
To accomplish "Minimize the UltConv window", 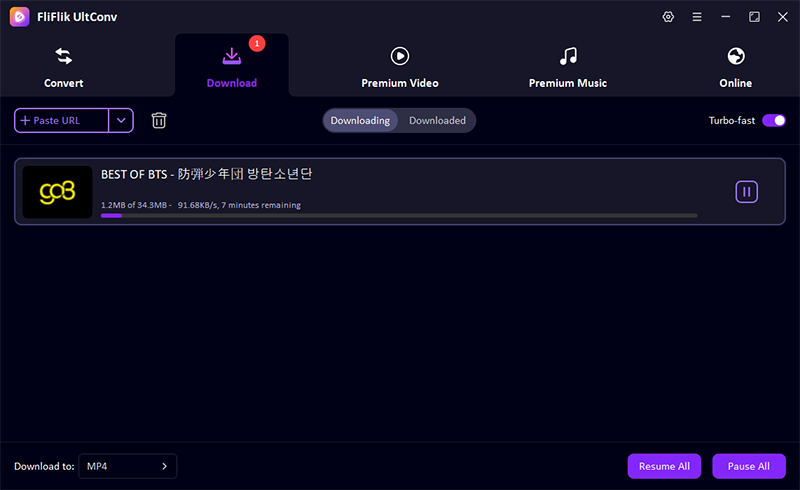I will pyautogui.click(x=725, y=17).
